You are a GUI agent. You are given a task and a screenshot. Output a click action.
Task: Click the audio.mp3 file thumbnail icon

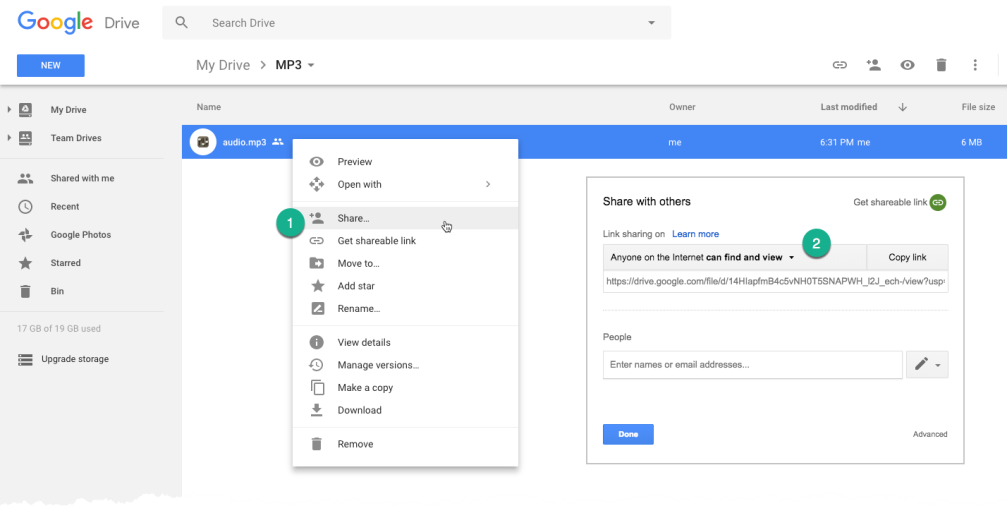coord(203,142)
